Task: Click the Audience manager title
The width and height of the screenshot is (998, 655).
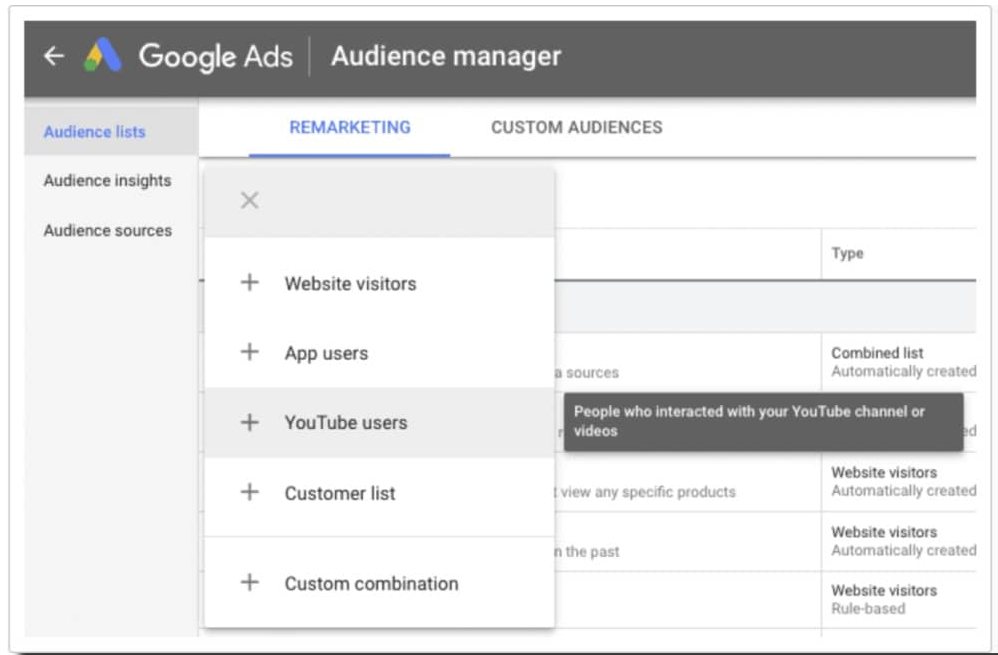Action: click(x=446, y=56)
